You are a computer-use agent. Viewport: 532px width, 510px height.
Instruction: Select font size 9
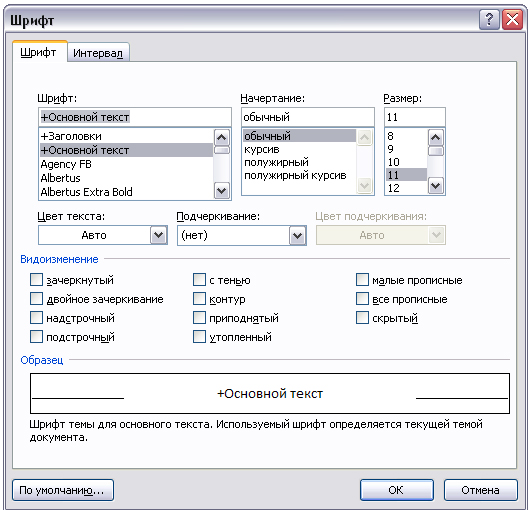click(406, 149)
